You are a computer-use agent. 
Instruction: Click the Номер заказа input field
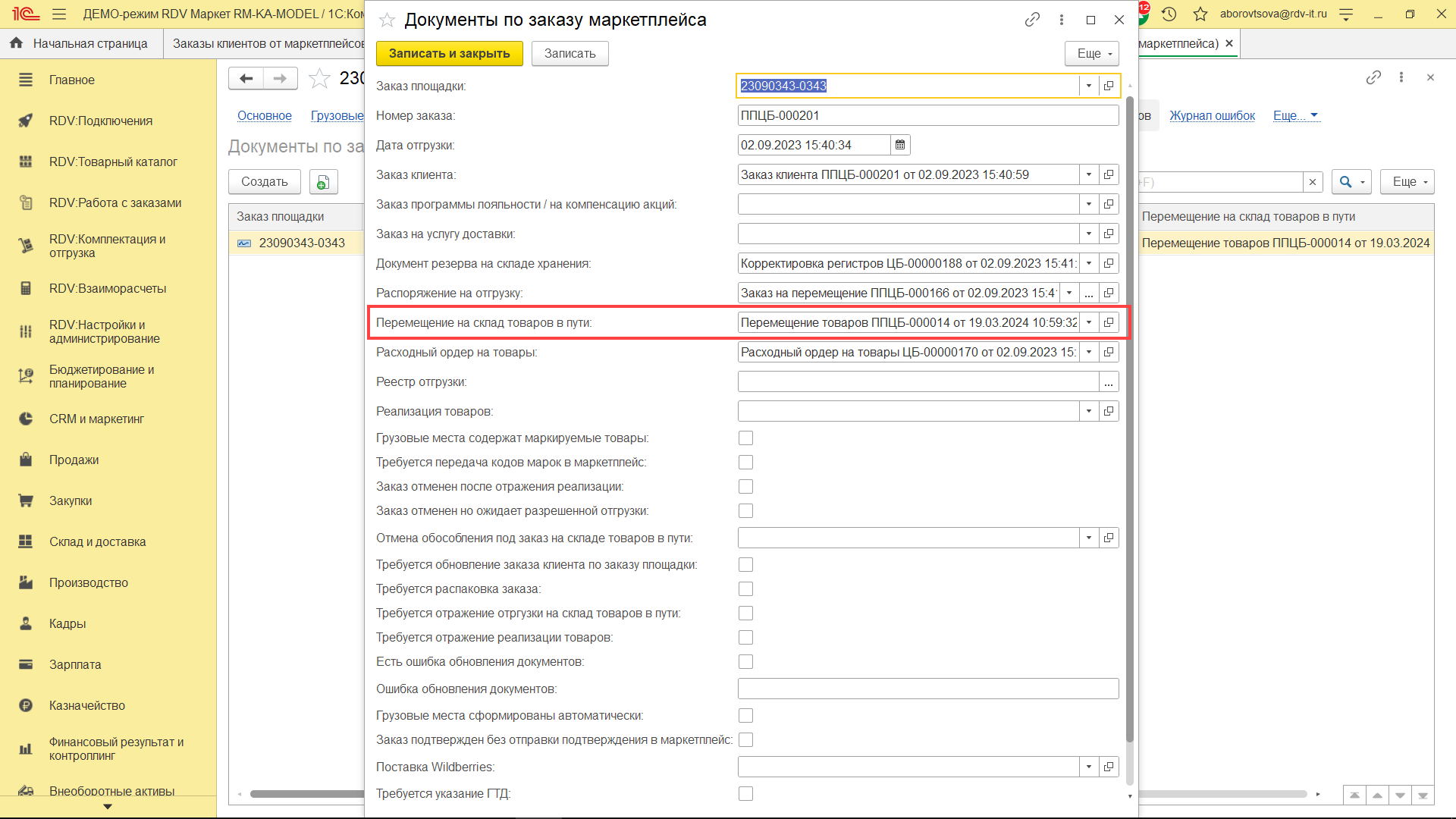point(927,115)
